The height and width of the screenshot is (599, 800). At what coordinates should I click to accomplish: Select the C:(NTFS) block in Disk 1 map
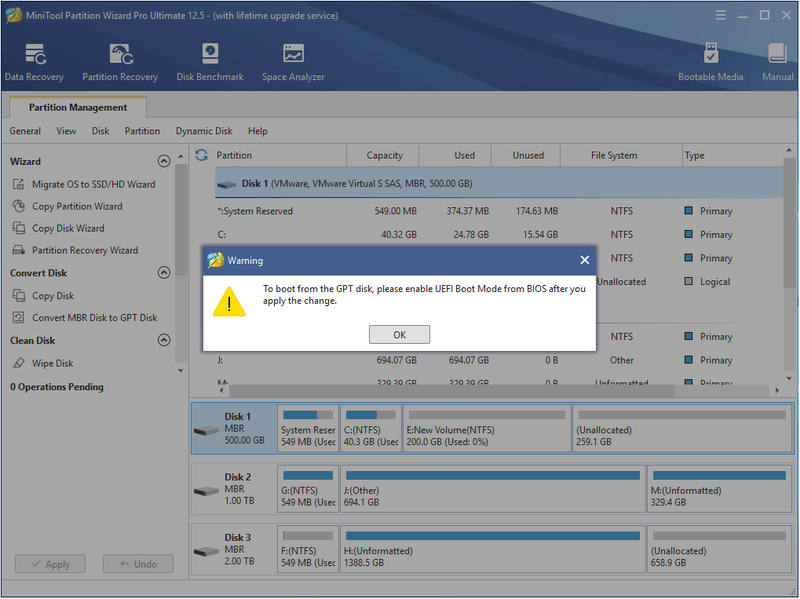371,429
